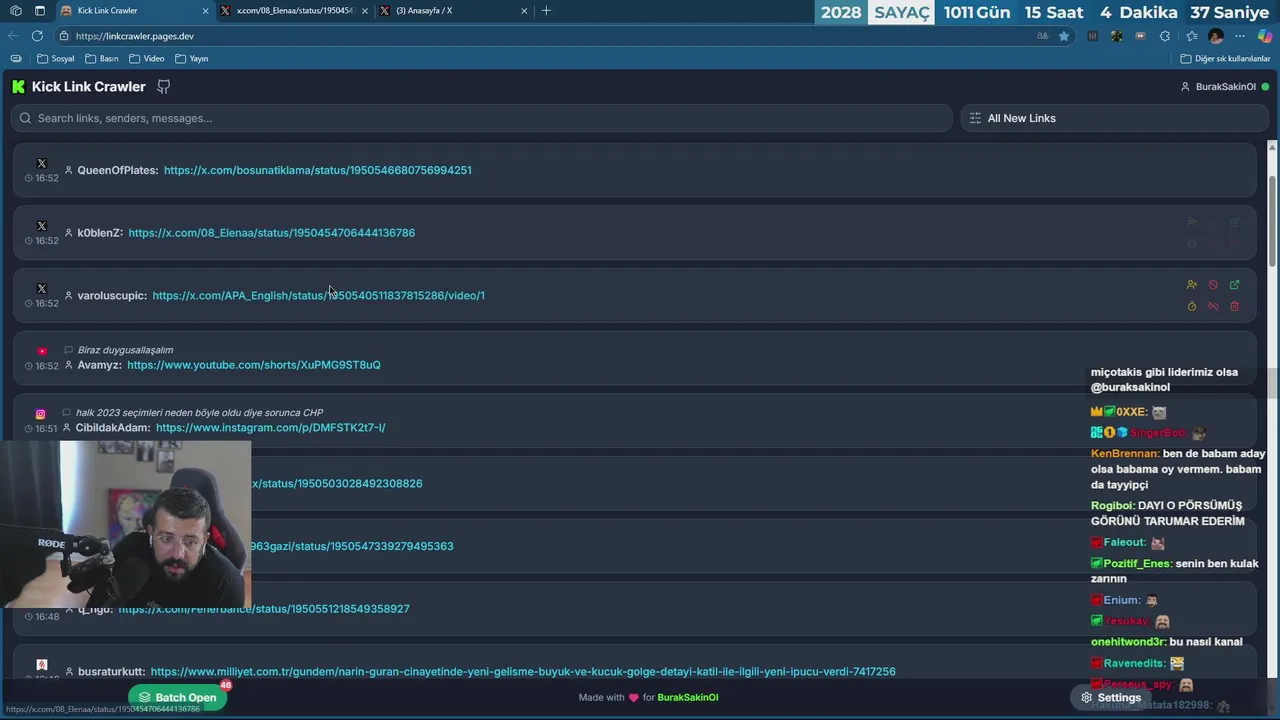The image size is (1280, 720).
Task: Click BurakSakinOl link in footer
Action: point(687,697)
